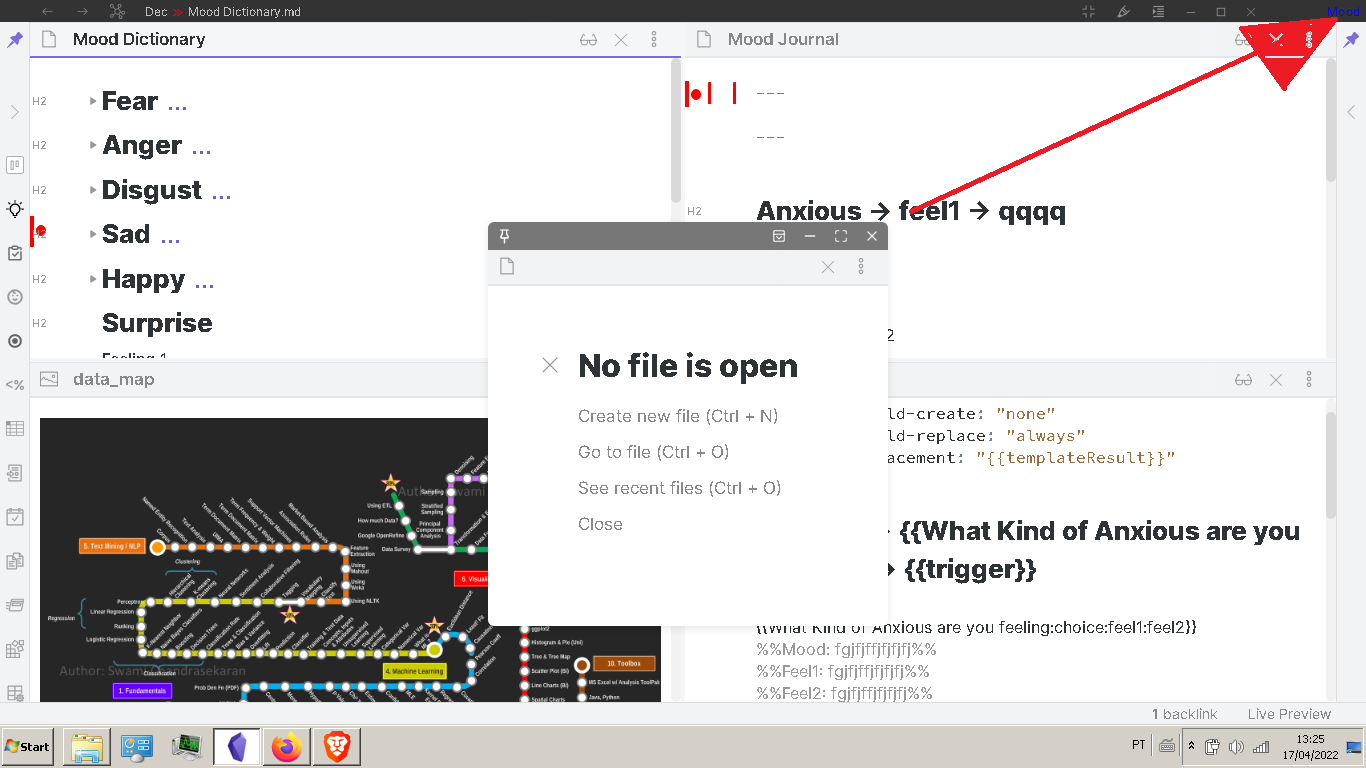Expand the sidebar using the top chevron

pyautogui.click(x=14, y=112)
